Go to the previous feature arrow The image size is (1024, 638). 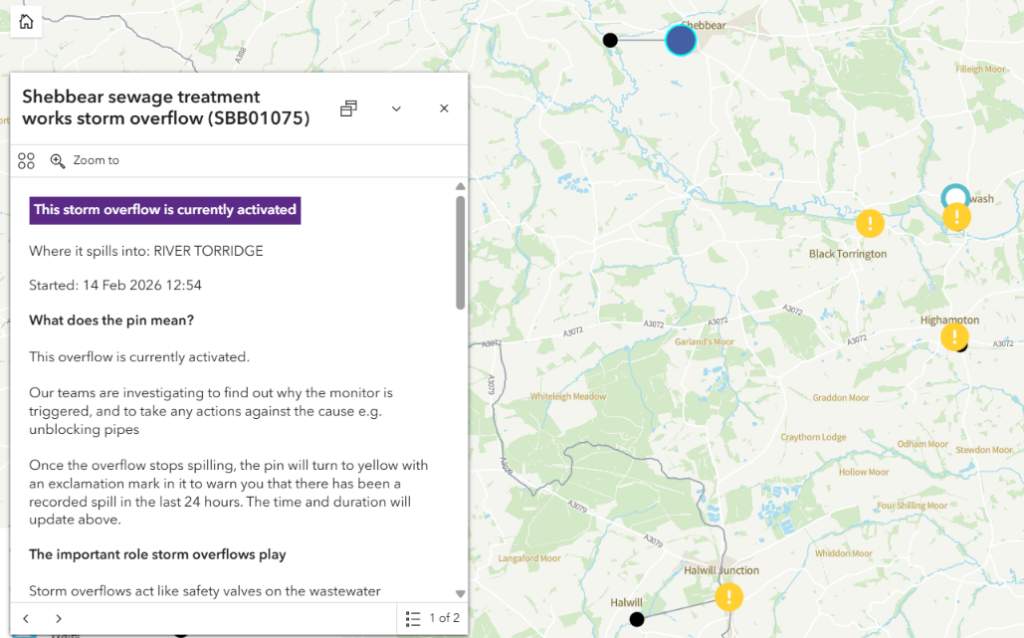pyautogui.click(x=27, y=618)
